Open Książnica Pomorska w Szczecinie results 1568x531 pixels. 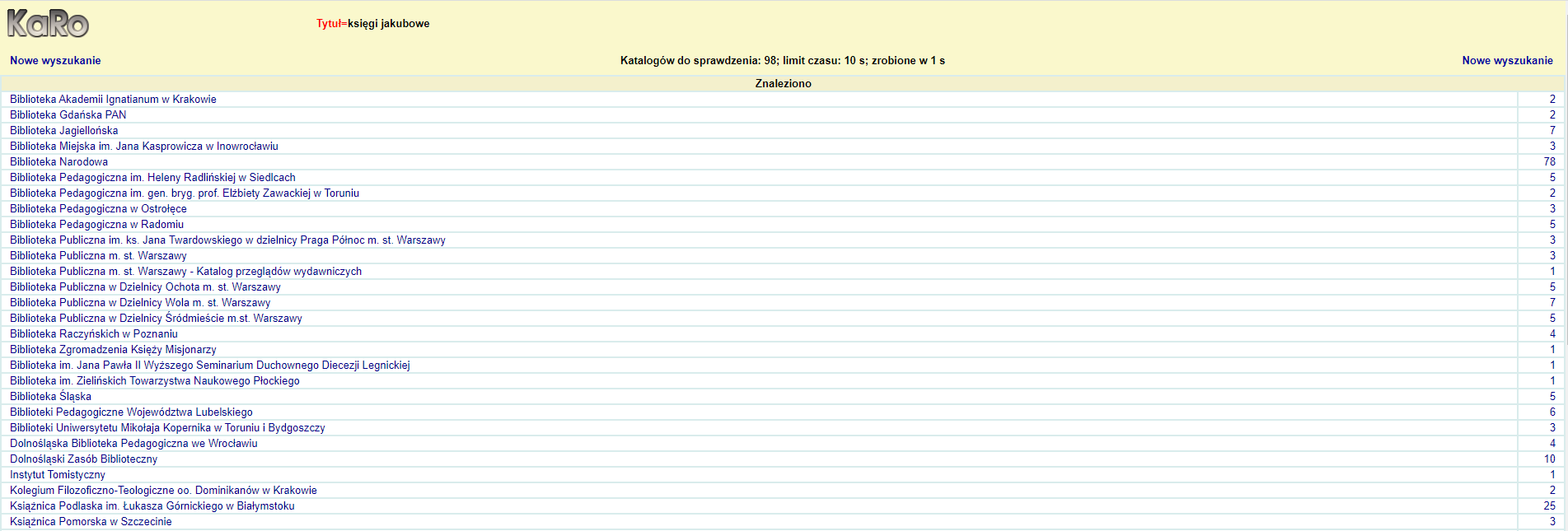pos(91,521)
